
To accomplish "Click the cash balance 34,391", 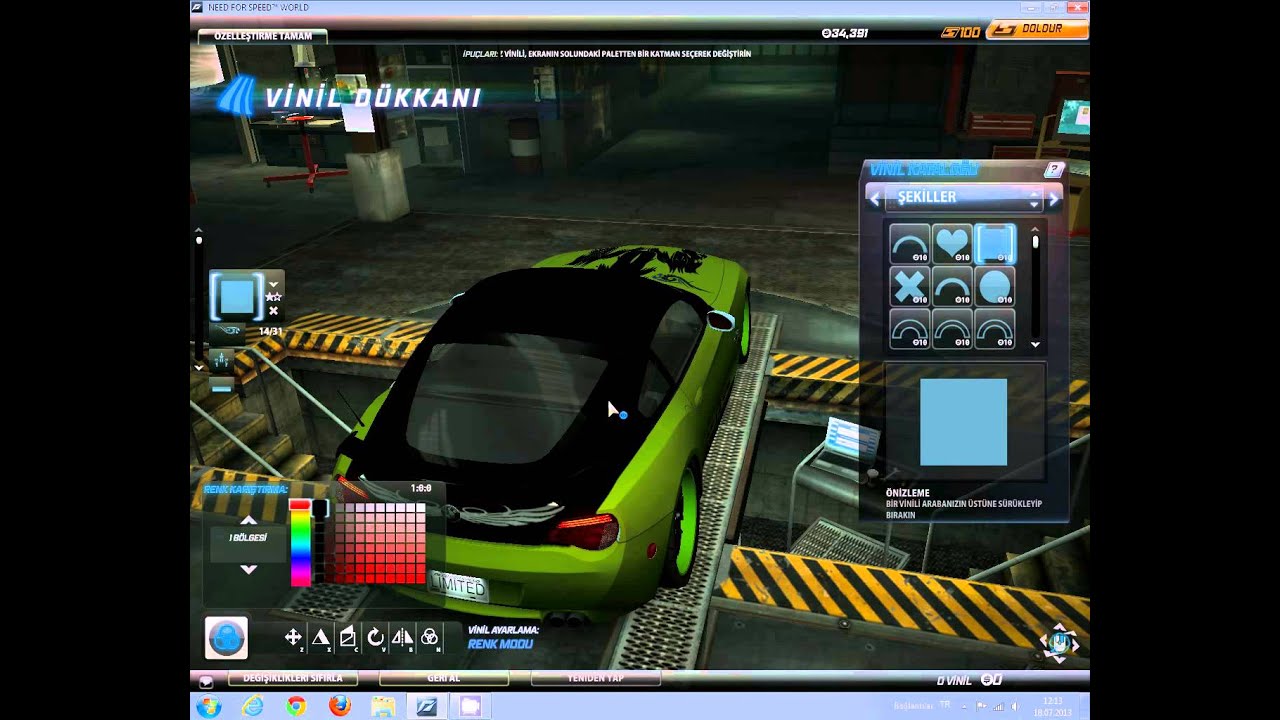I will coord(844,33).
